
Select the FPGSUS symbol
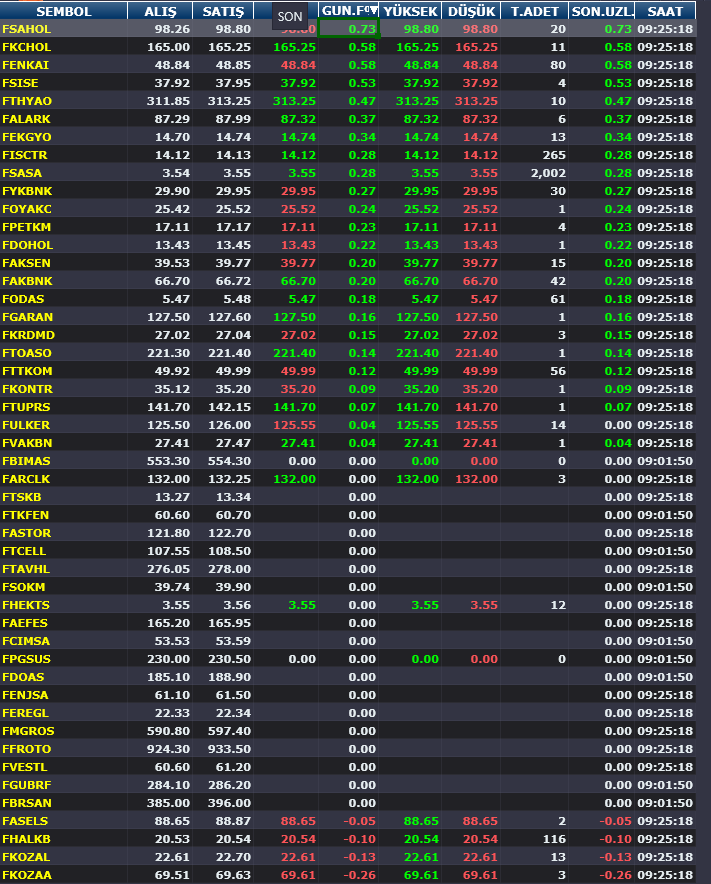[27, 660]
